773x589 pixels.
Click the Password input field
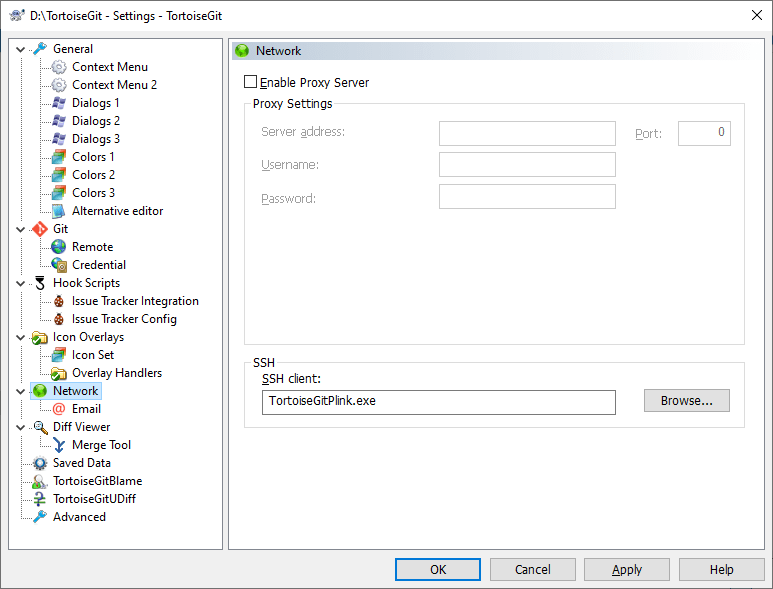click(x=527, y=197)
